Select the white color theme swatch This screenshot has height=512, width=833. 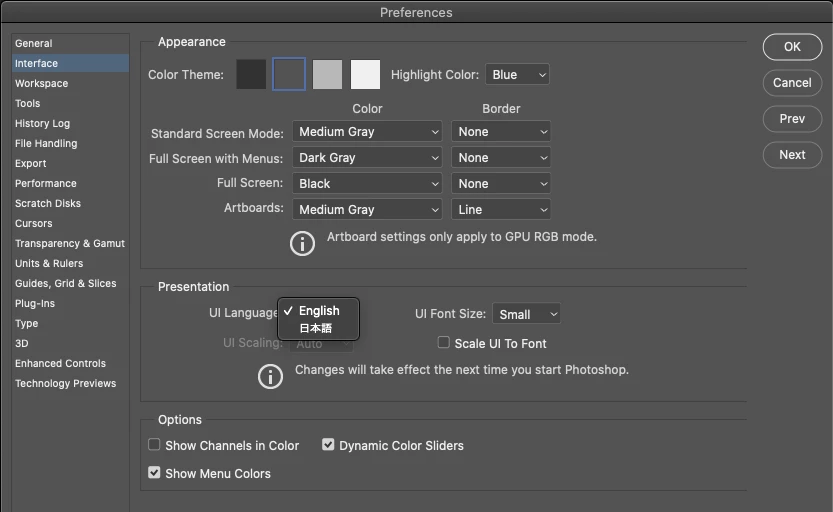[x=366, y=74]
